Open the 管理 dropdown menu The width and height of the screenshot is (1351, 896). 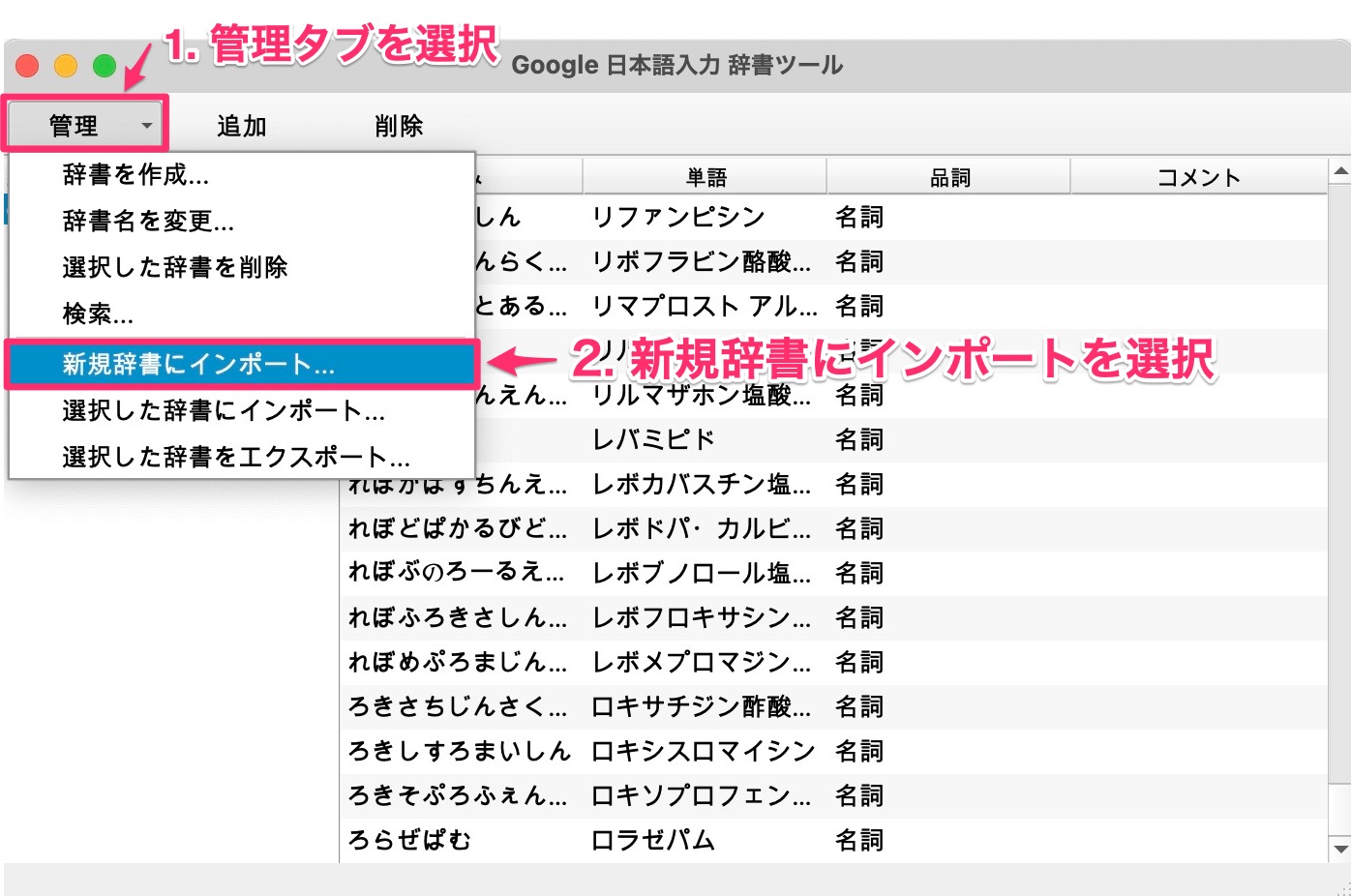click(x=73, y=125)
